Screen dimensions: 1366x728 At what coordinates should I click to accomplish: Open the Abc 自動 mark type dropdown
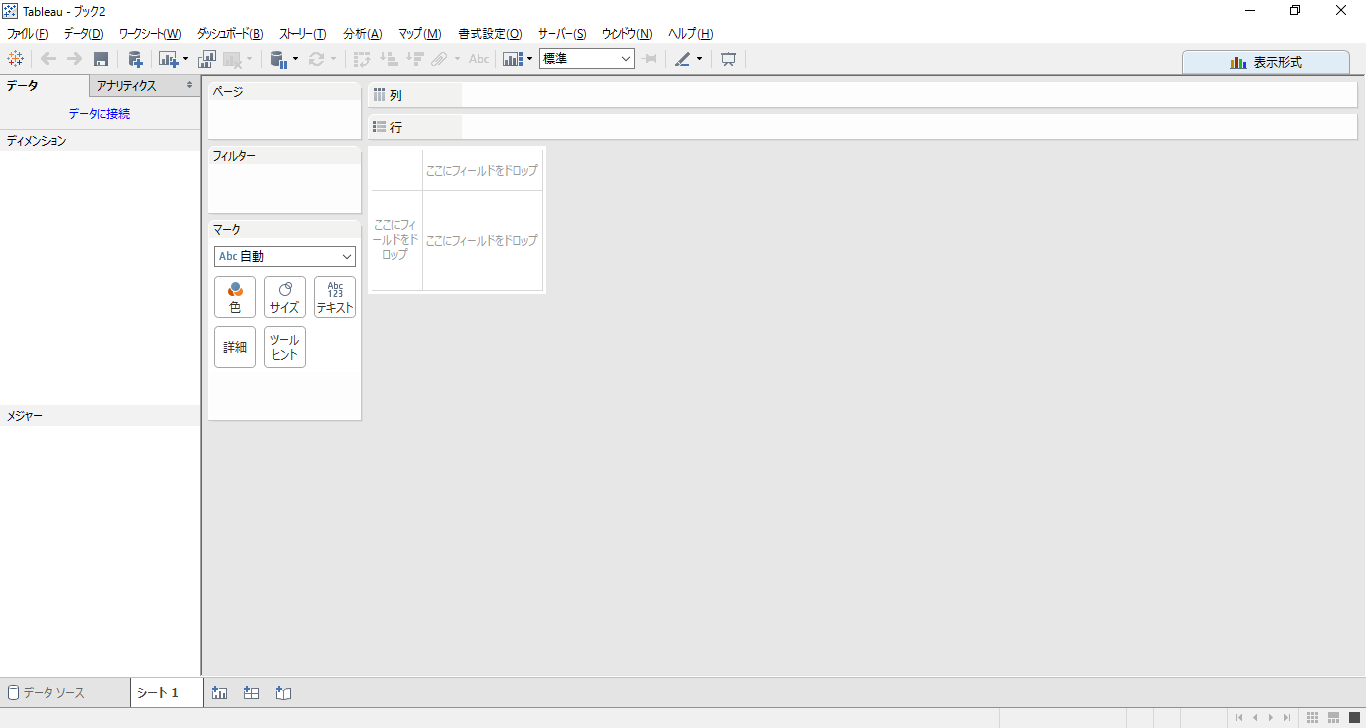click(x=285, y=257)
